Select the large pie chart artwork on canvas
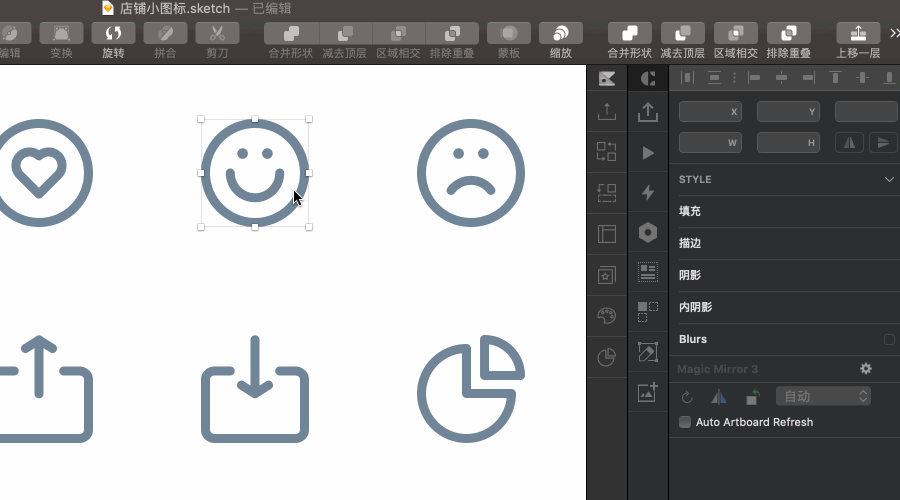The width and height of the screenshot is (900, 500). click(x=471, y=389)
